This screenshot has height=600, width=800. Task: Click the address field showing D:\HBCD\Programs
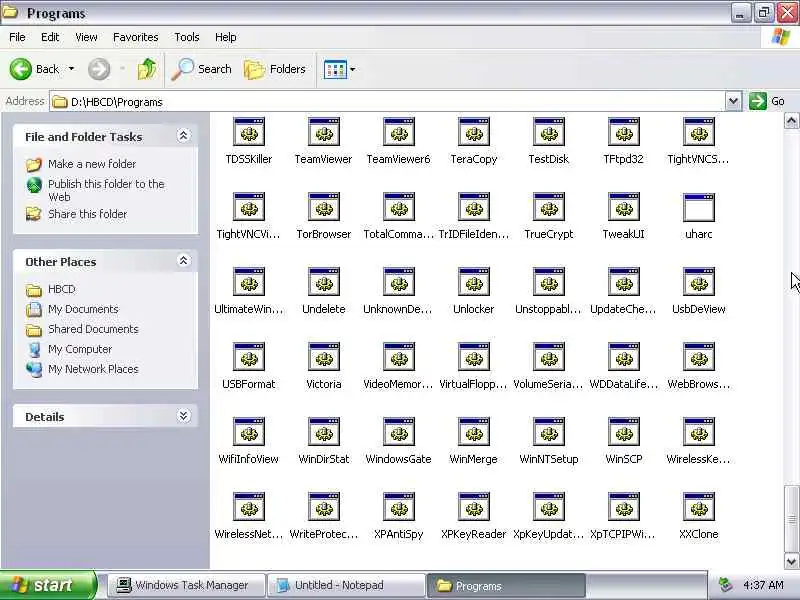tap(388, 102)
